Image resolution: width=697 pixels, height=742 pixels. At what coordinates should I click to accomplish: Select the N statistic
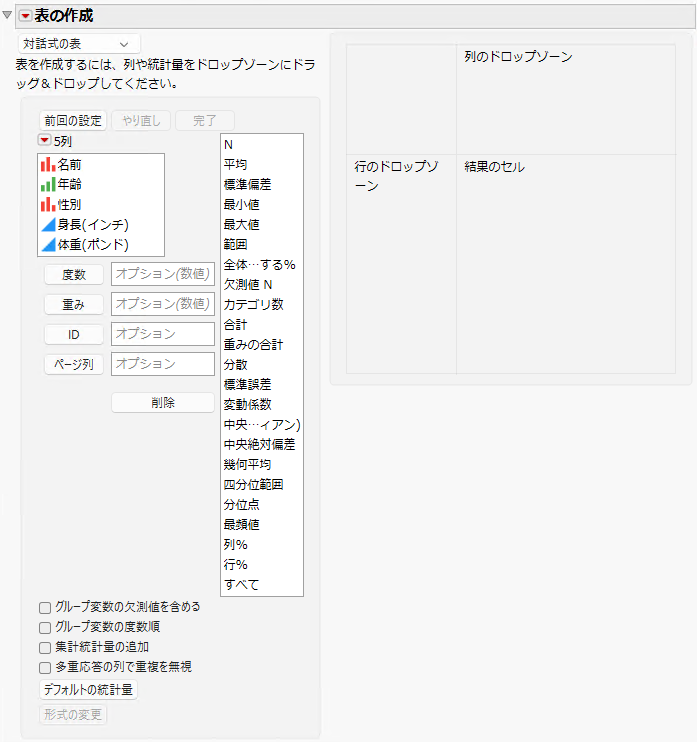click(262, 145)
